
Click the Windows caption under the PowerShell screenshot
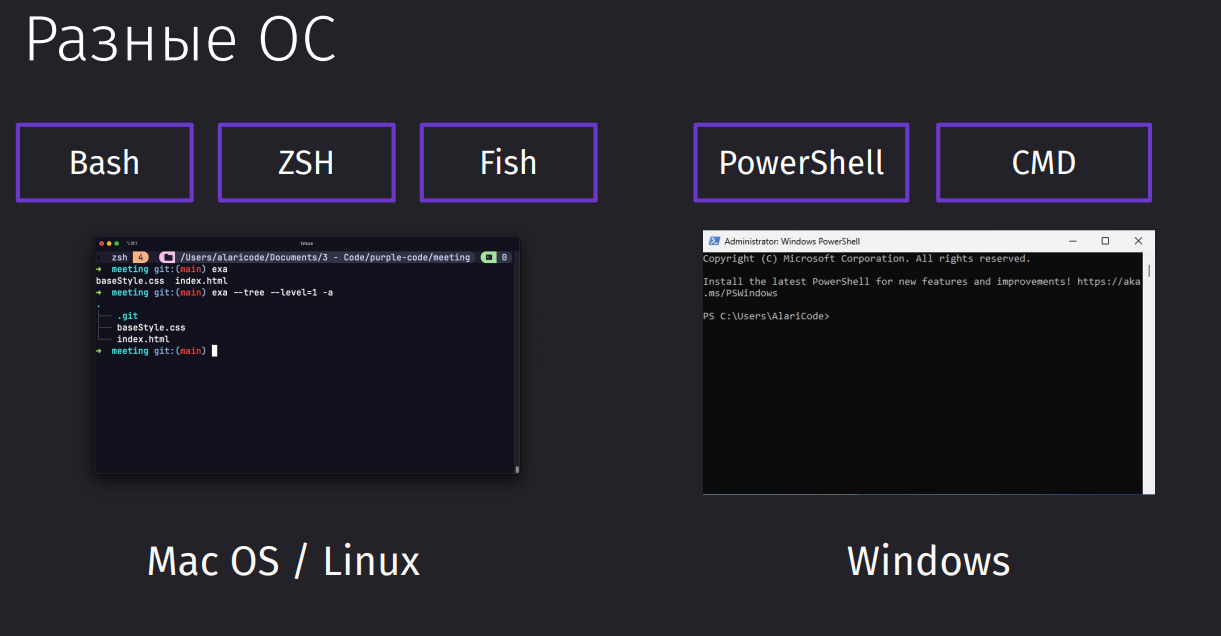[929, 561]
